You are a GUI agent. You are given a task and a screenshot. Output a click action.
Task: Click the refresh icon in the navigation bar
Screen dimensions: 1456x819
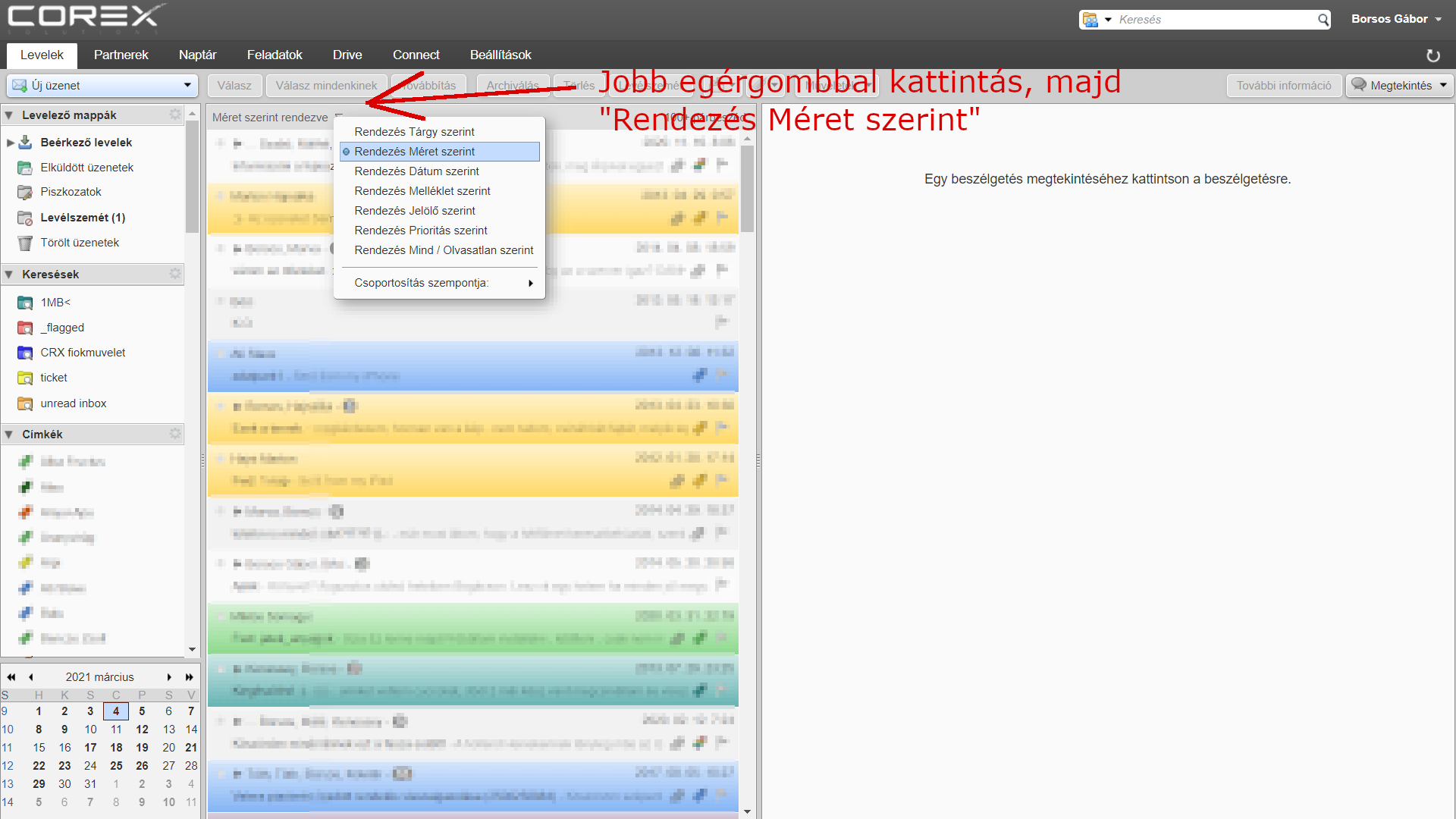pos(1432,55)
